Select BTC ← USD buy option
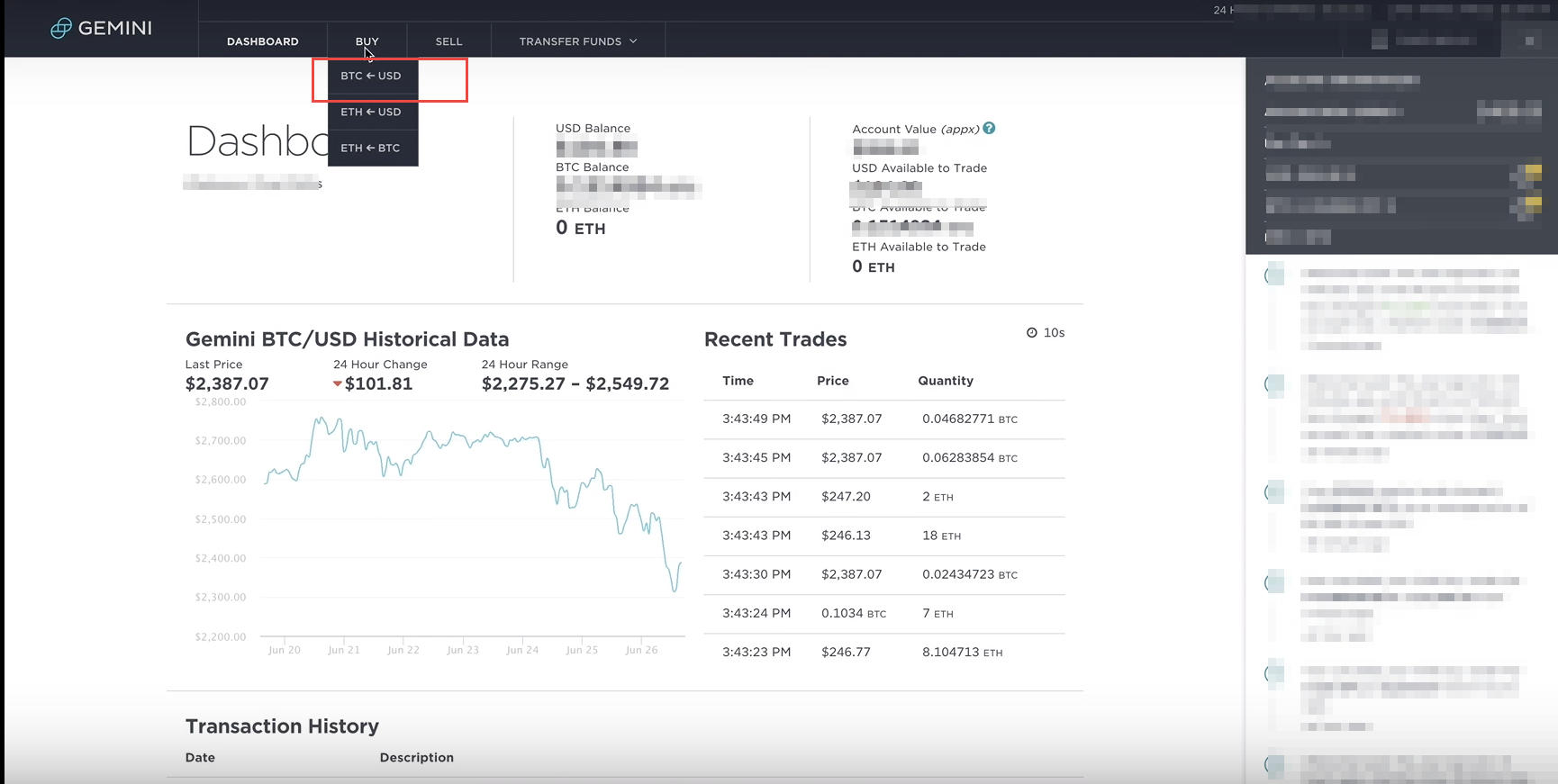This screenshot has height=784, width=1558. click(373, 76)
